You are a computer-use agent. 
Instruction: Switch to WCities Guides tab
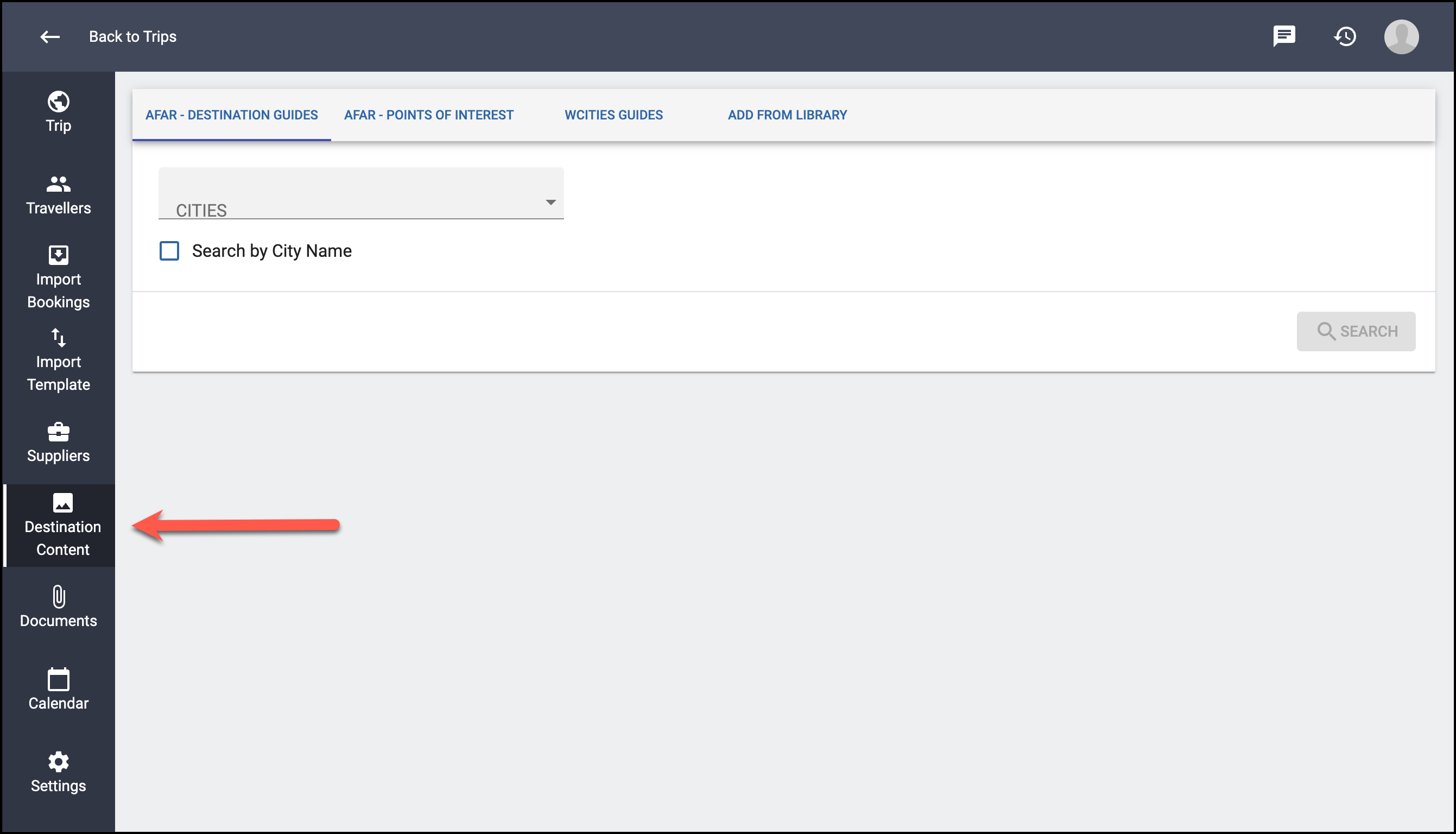tap(613, 115)
